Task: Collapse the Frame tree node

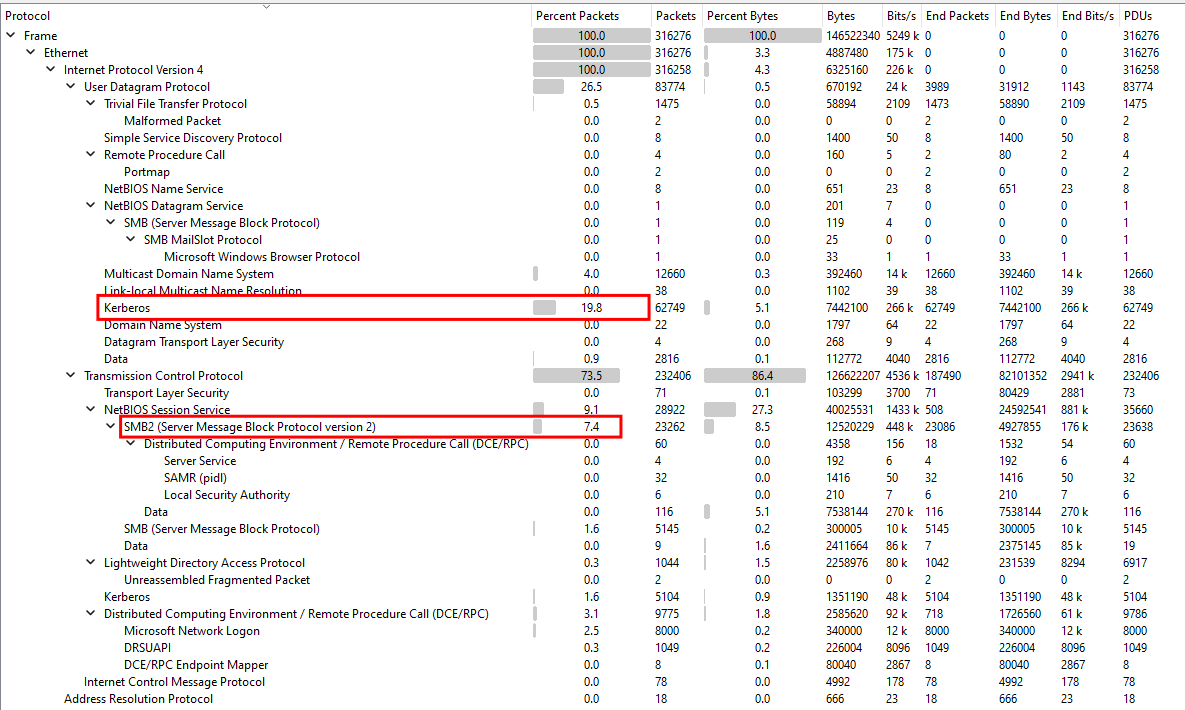Action: pos(11,36)
